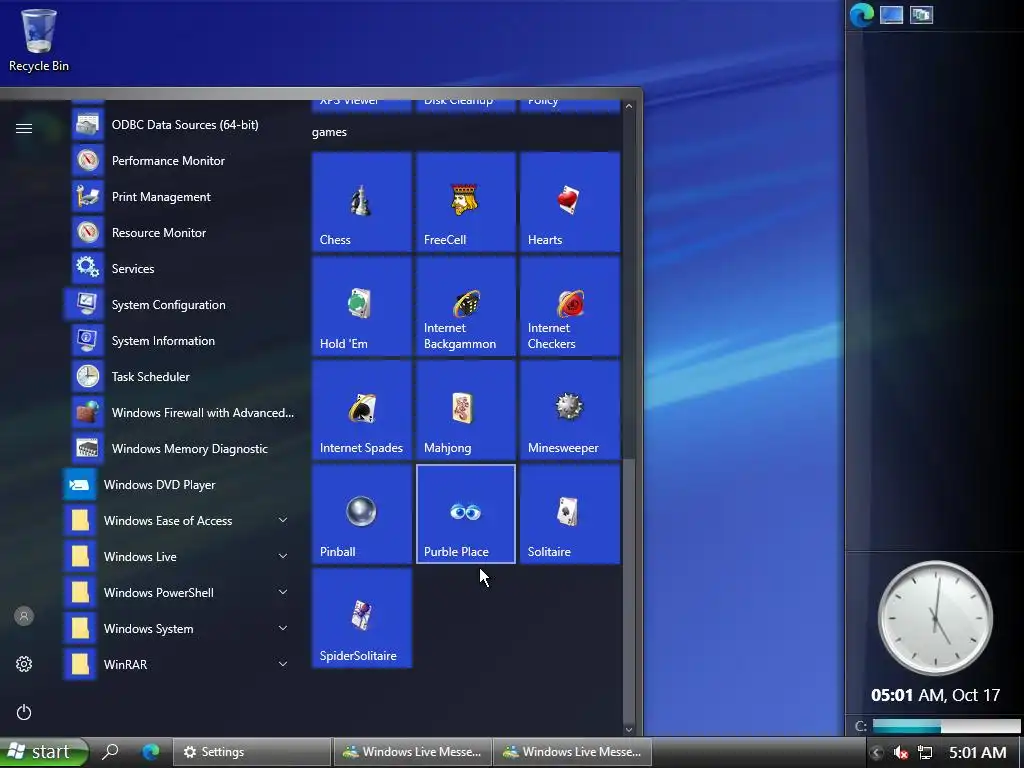Screen dimensions: 1024x768
Task: Open the Internet Spades tile
Action: coord(362,410)
